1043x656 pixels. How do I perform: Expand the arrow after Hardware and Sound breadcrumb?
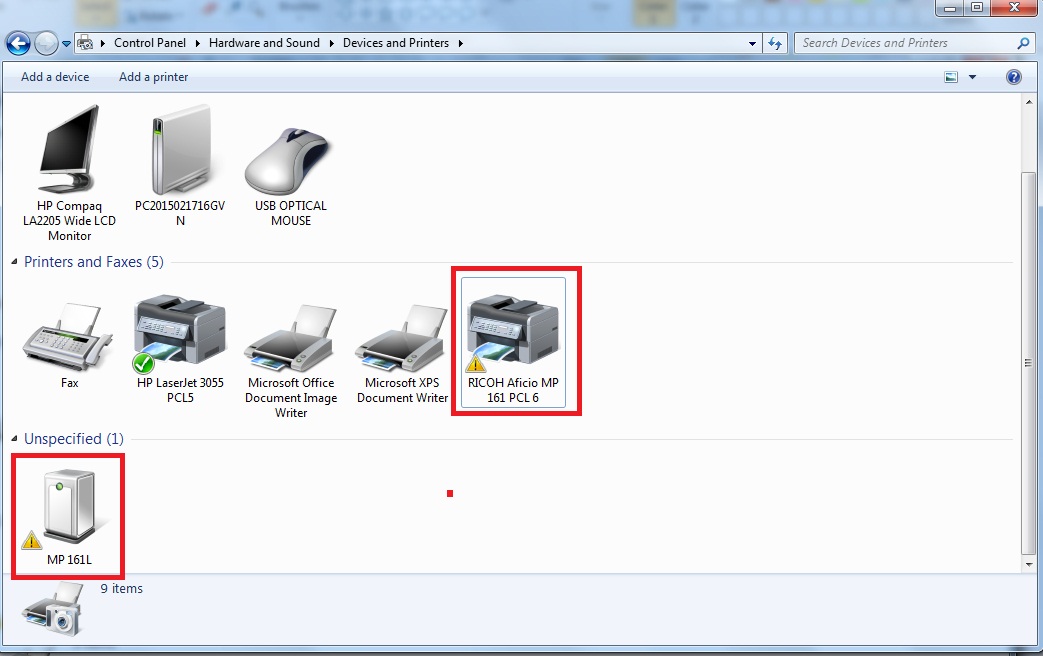point(331,43)
